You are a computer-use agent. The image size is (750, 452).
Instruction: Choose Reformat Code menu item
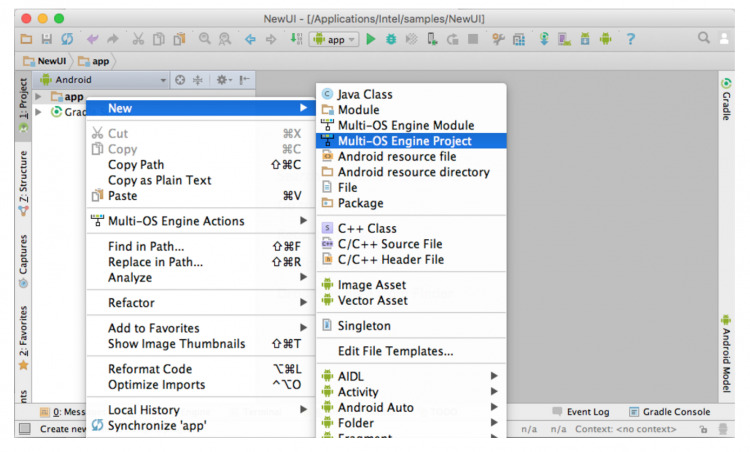point(201,369)
